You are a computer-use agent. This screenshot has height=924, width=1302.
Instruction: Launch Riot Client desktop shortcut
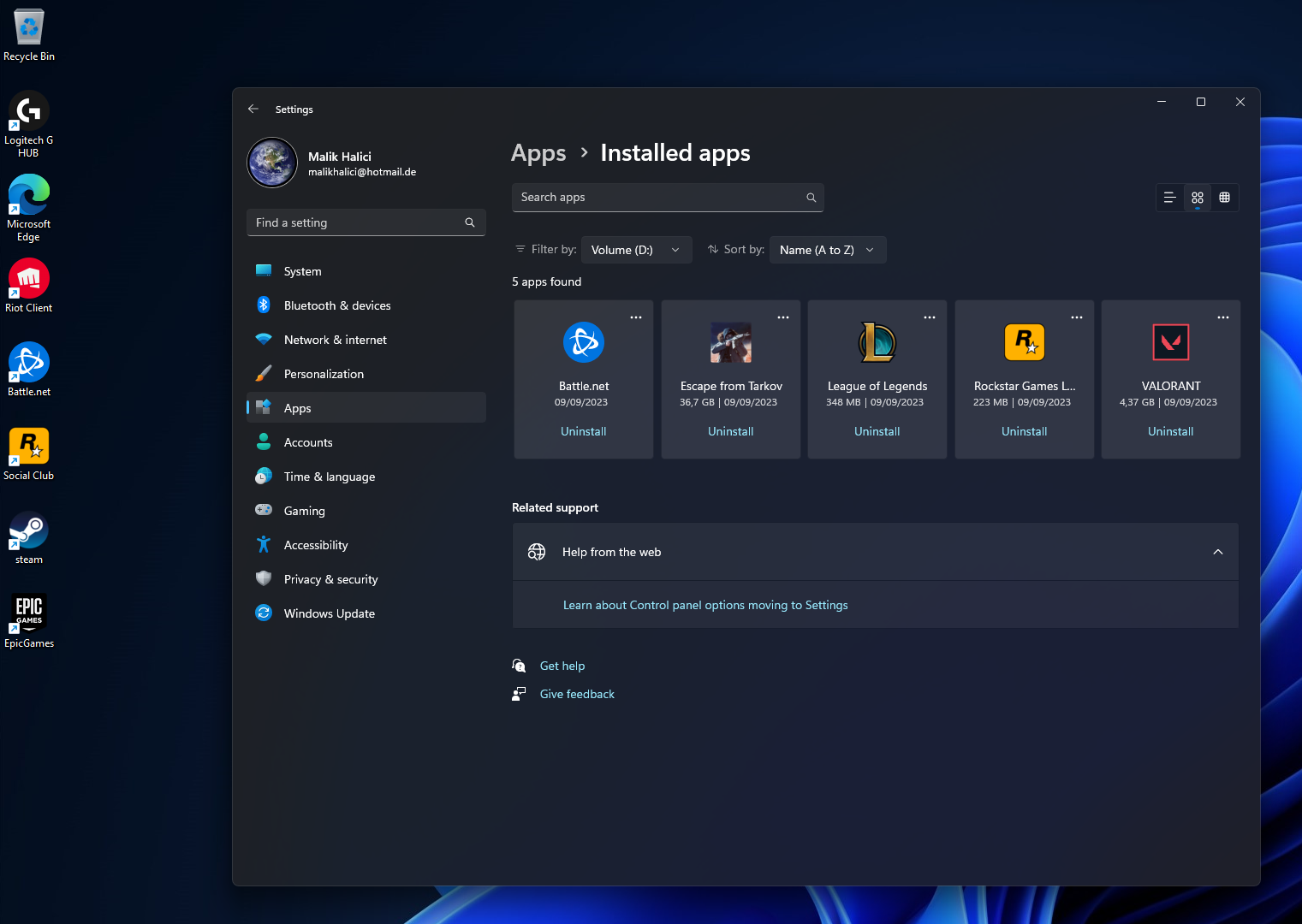(29, 286)
